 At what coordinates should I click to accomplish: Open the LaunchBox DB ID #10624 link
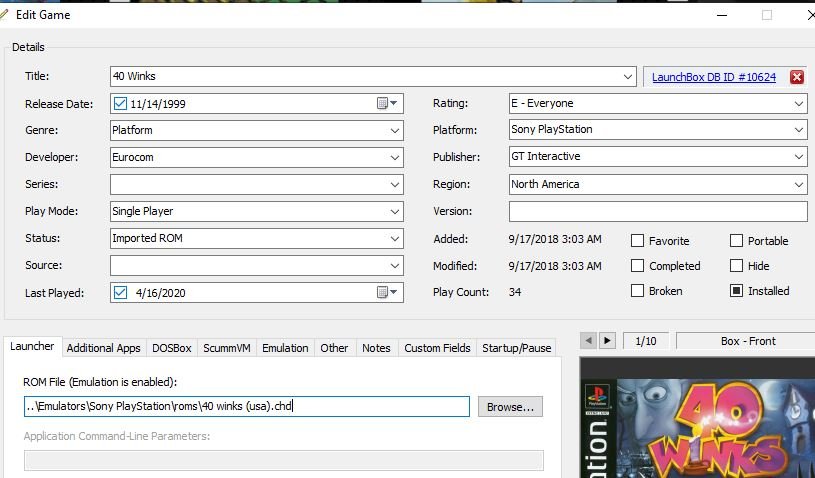714,77
